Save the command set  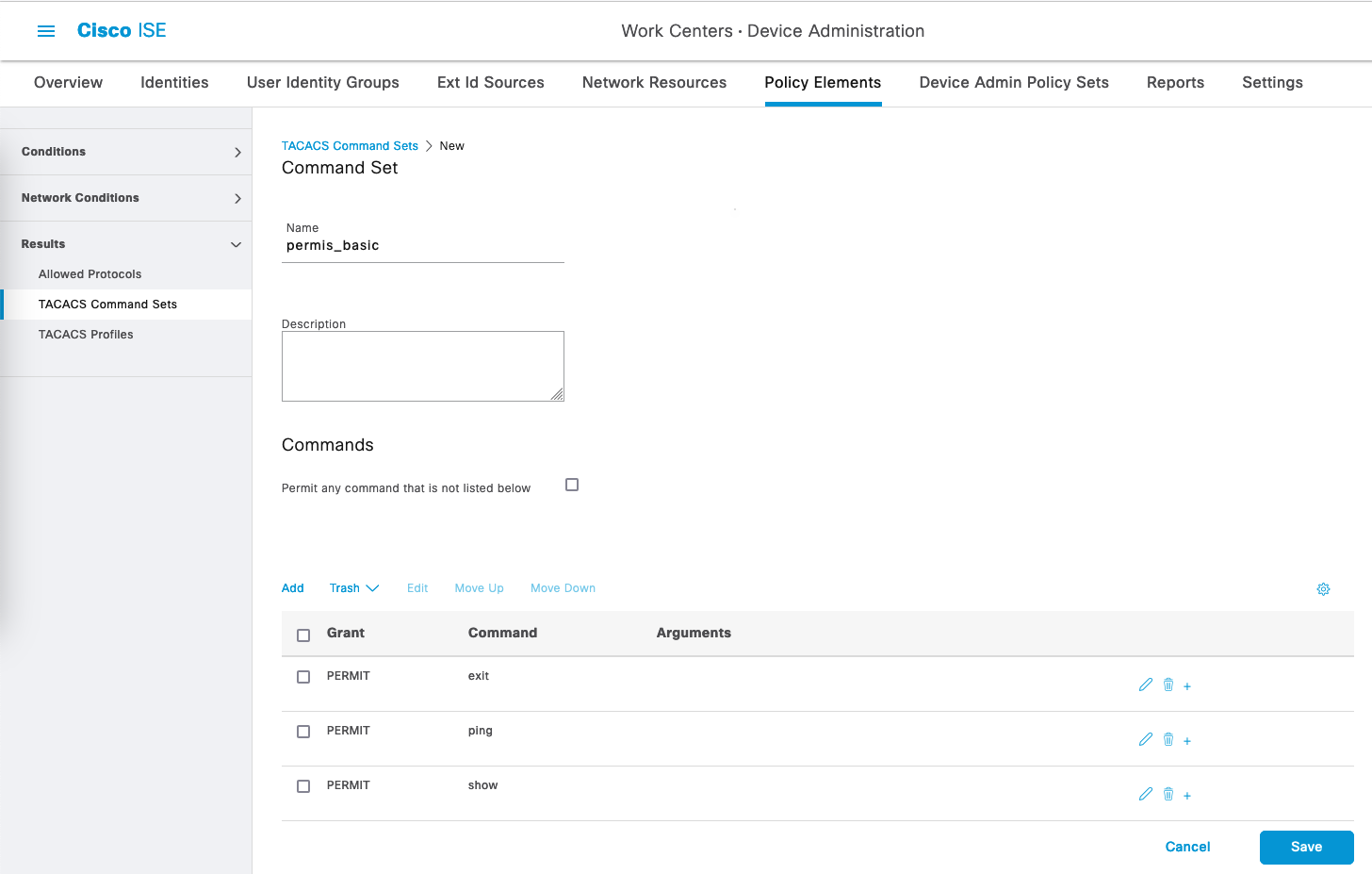pos(1306,847)
